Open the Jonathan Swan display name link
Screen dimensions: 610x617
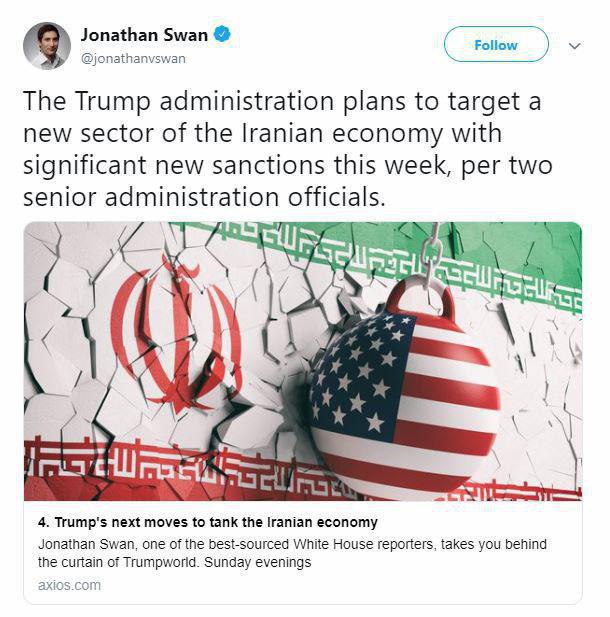144,35
